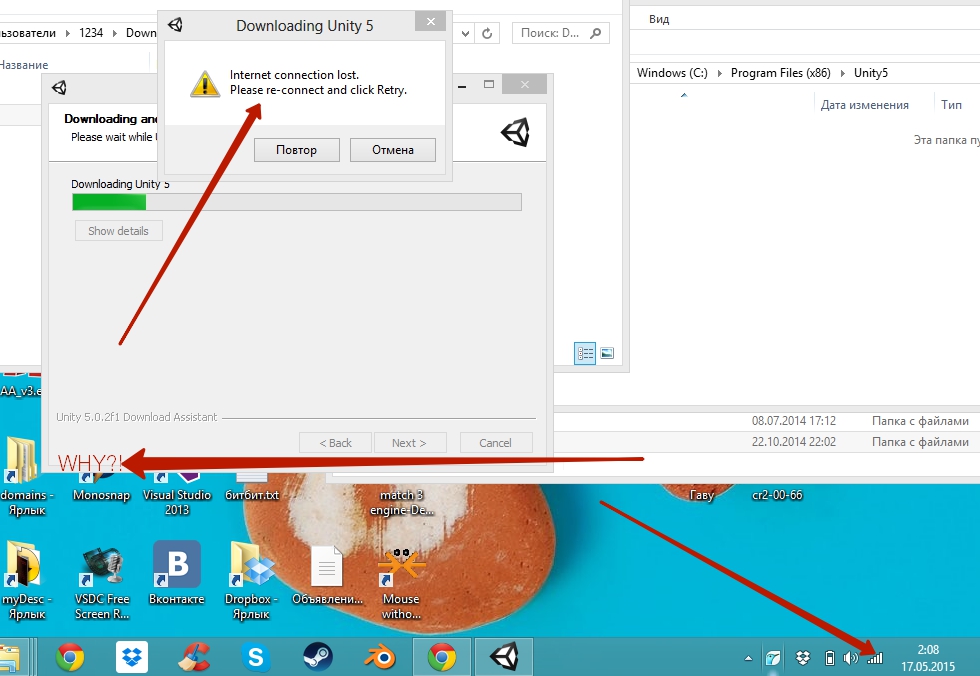Image resolution: width=980 pixels, height=676 pixels.
Task: Sort by the Дата изменения column header
Action: click(x=864, y=105)
